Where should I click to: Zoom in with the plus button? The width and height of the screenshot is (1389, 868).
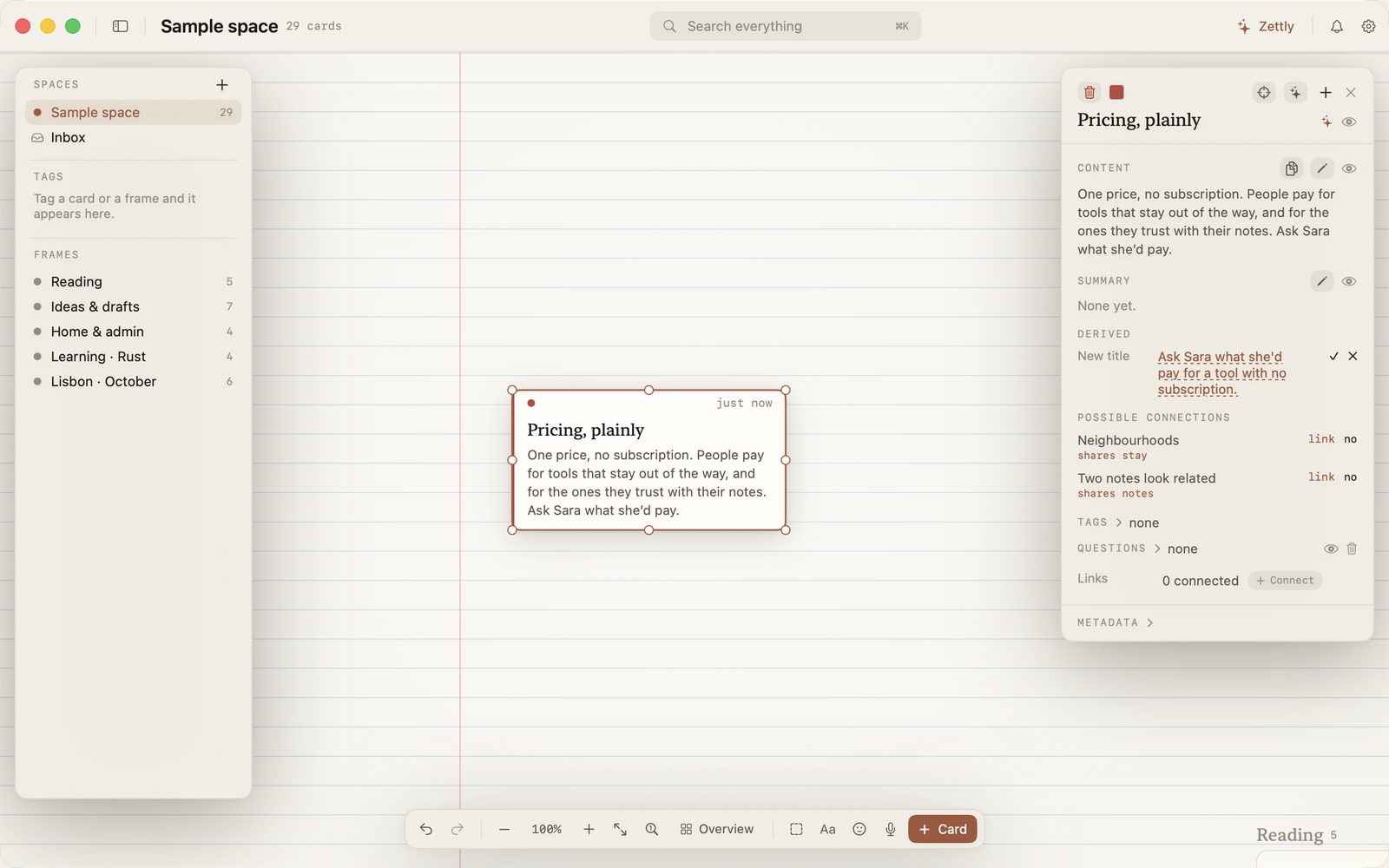(589, 829)
